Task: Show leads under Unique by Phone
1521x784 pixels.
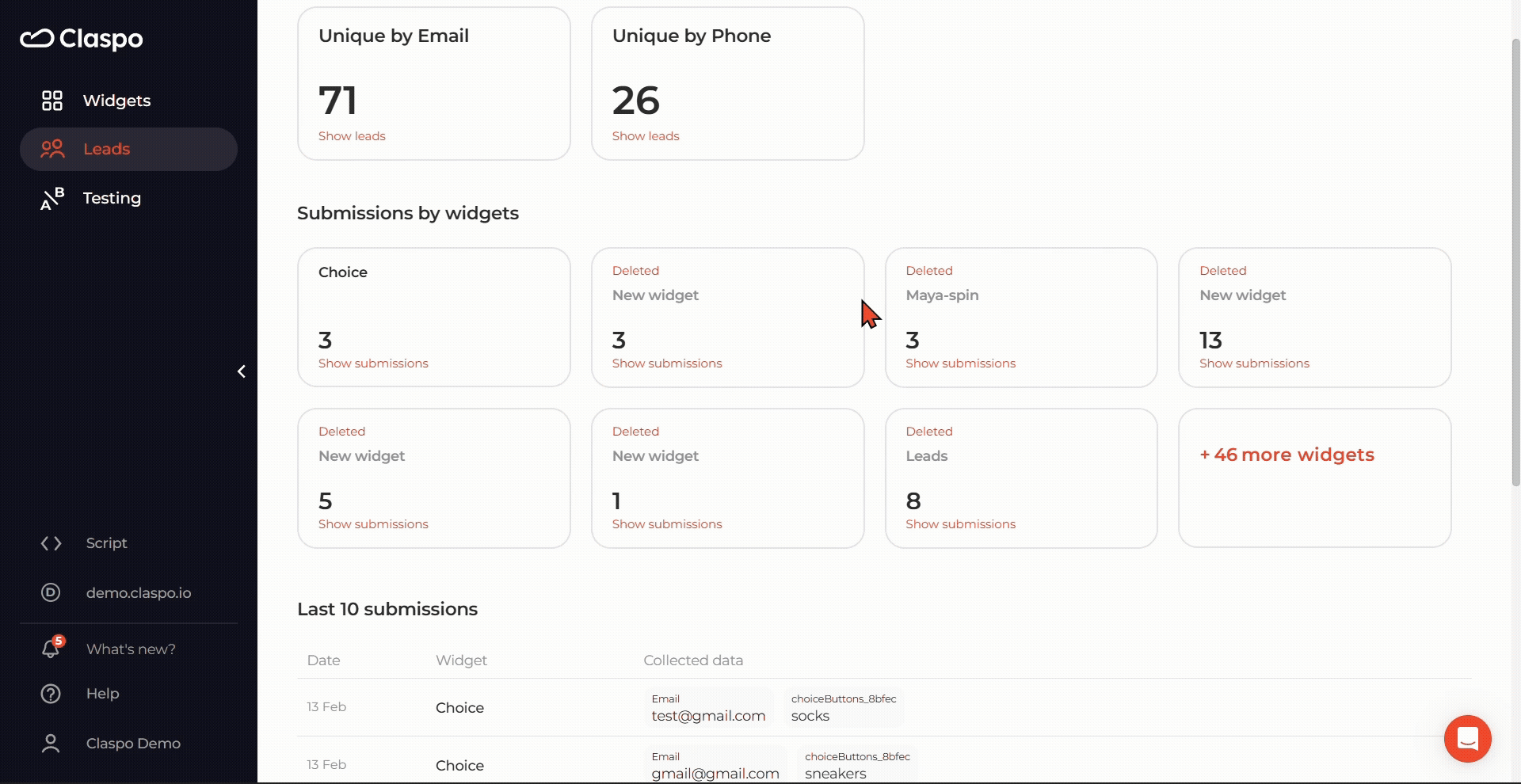Action: pyautogui.click(x=646, y=136)
